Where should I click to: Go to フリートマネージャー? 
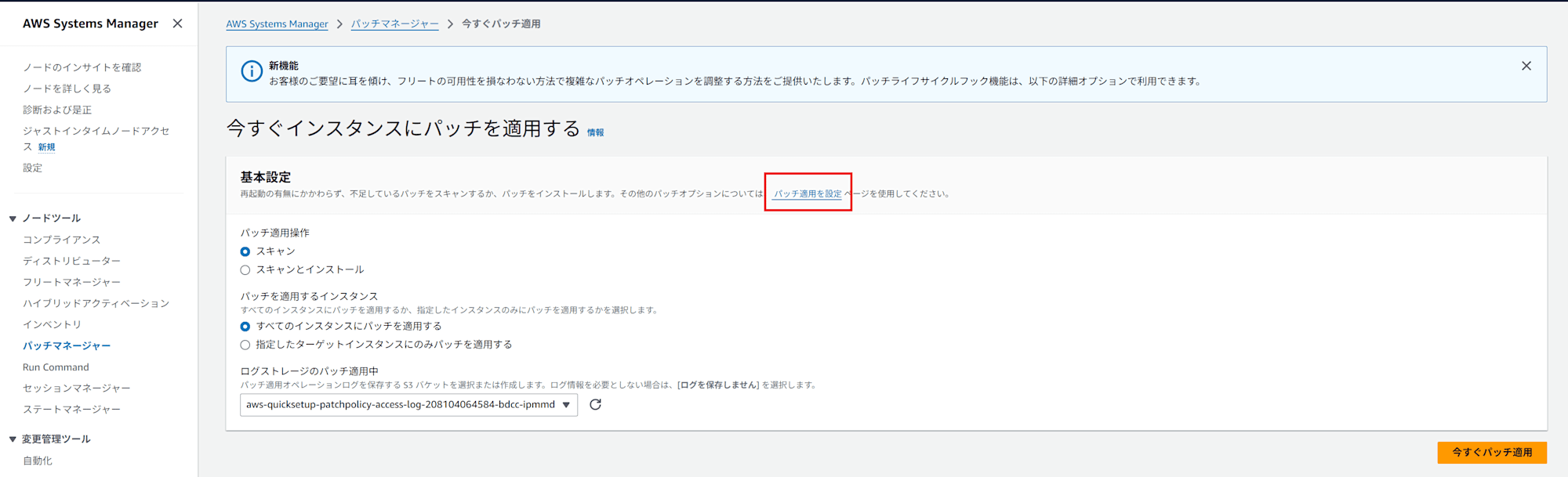71,282
